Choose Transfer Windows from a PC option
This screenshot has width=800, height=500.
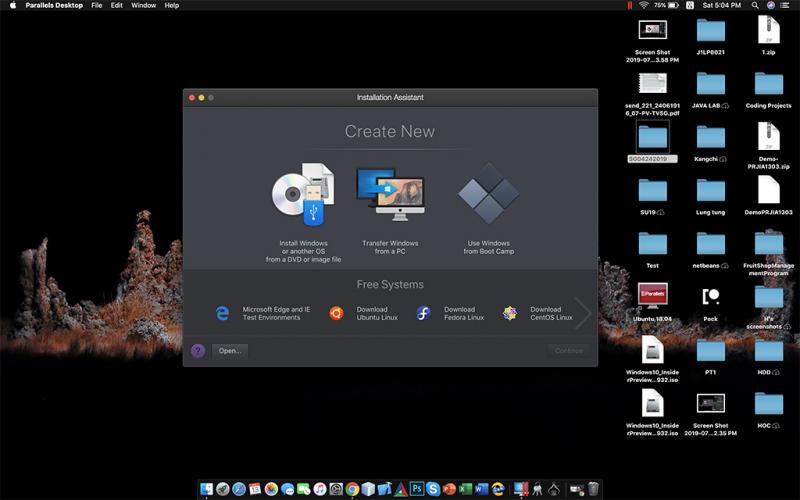(x=390, y=211)
